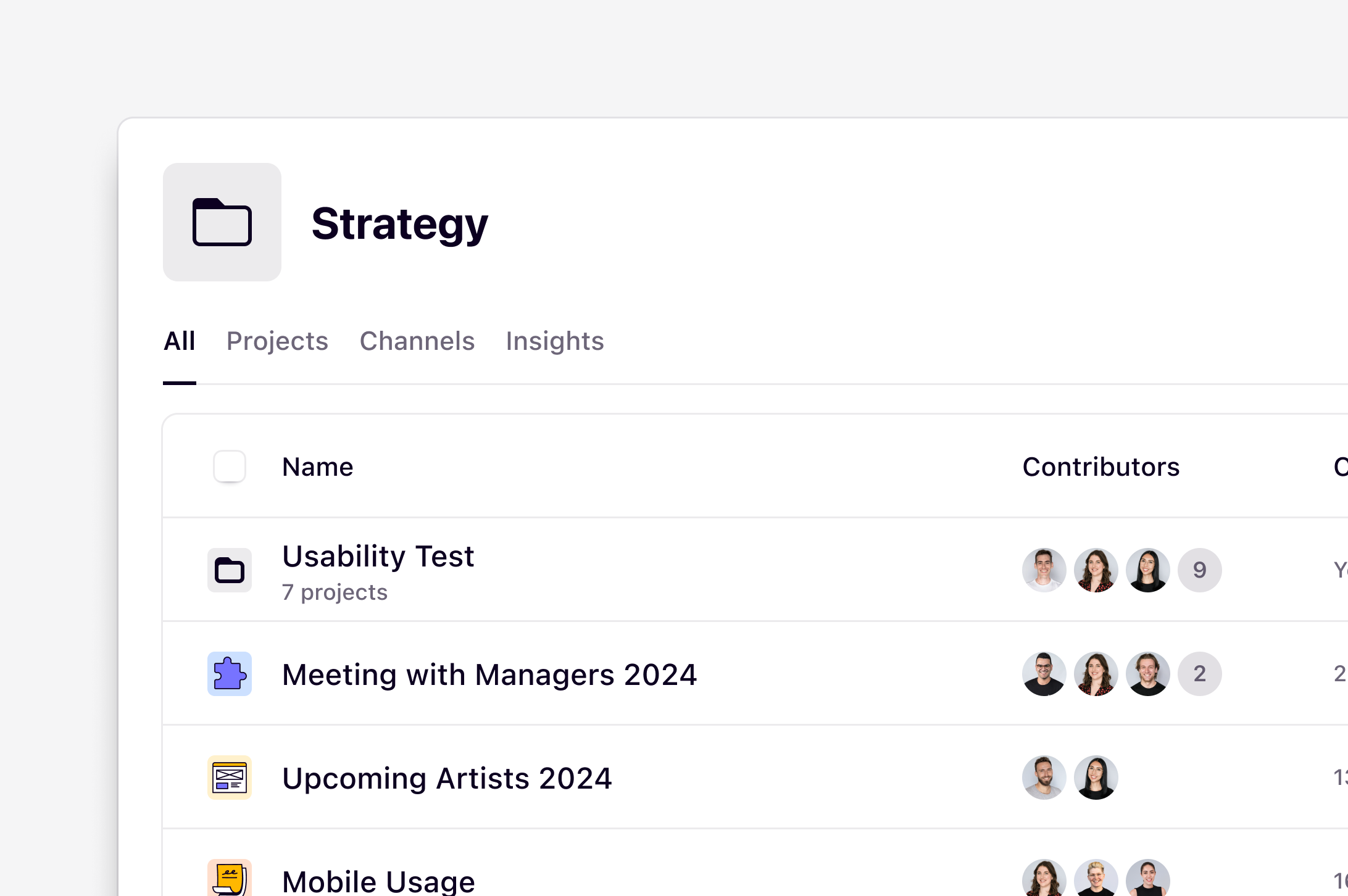Switch to the All tab
The height and width of the screenshot is (896, 1348).
[x=179, y=341]
